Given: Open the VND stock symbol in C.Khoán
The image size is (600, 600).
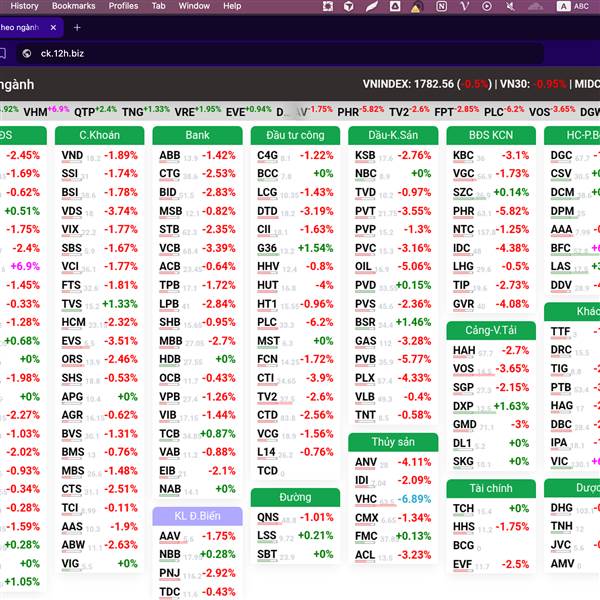Looking at the screenshot, I should pos(72,155).
